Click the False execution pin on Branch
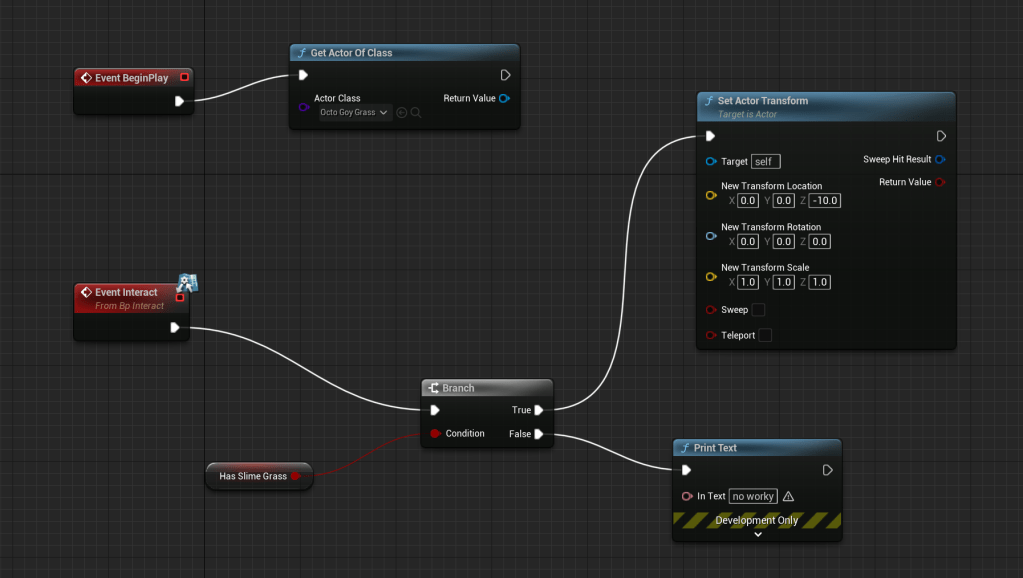 click(539, 434)
